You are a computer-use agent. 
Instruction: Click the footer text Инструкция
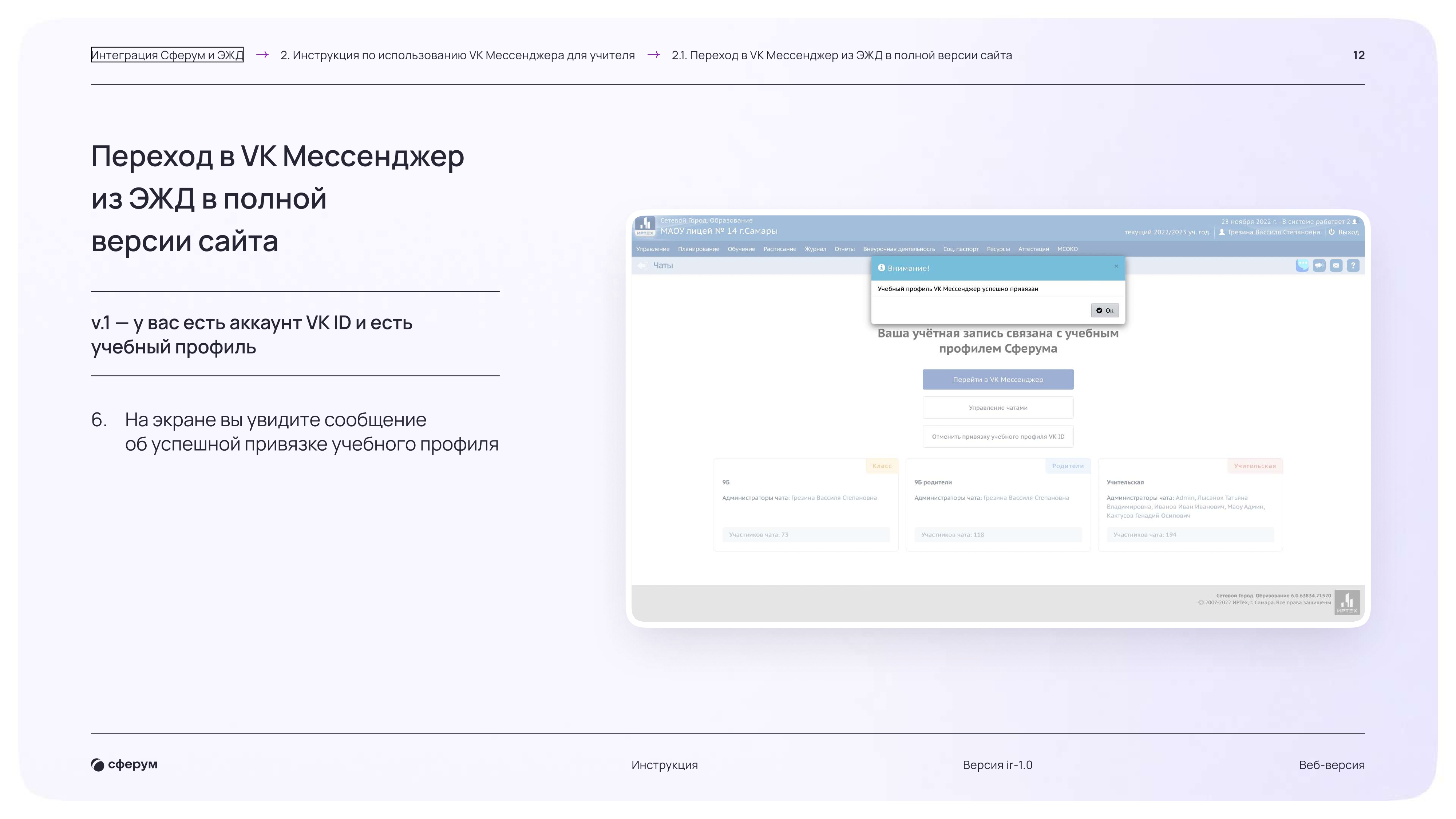pos(665,765)
